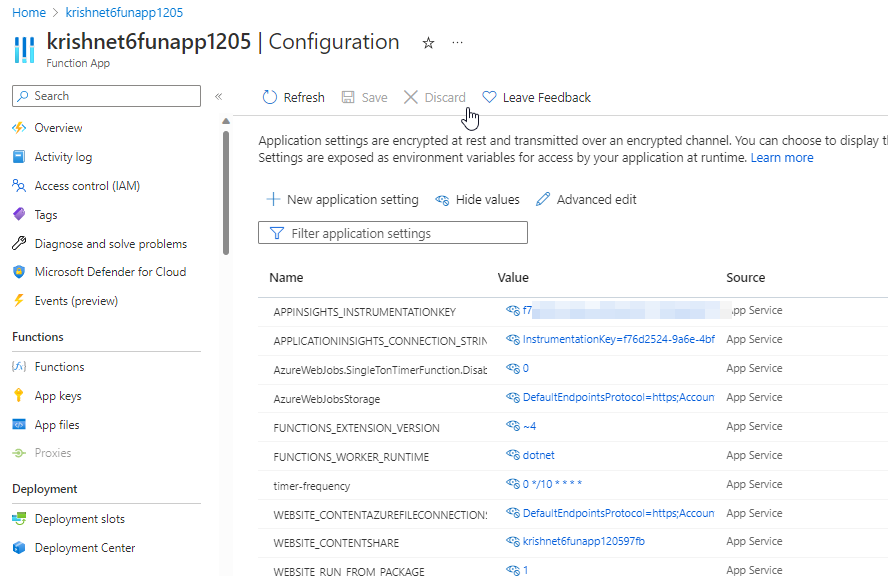
Task: Add a New application setting
Action: coord(342,199)
